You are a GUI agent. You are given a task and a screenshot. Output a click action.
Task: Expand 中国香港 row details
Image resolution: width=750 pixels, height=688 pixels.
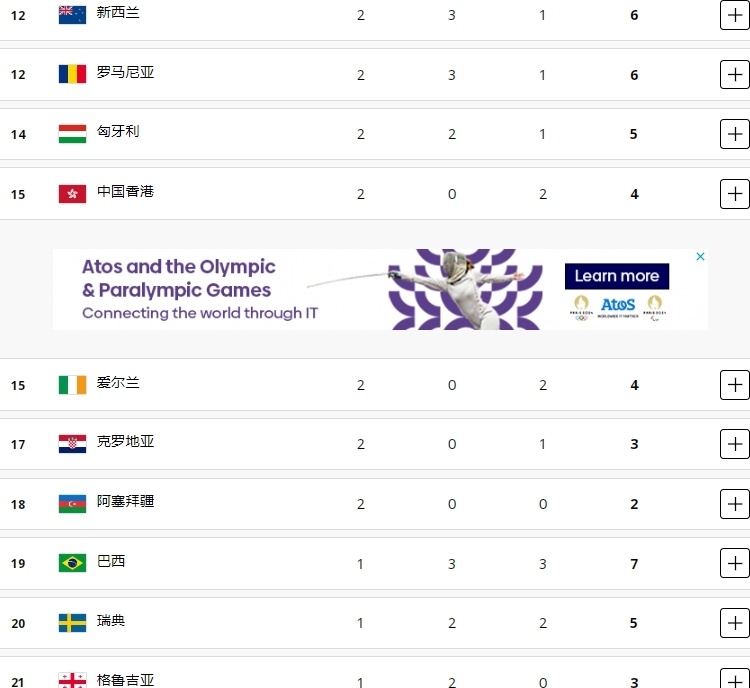coord(734,193)
